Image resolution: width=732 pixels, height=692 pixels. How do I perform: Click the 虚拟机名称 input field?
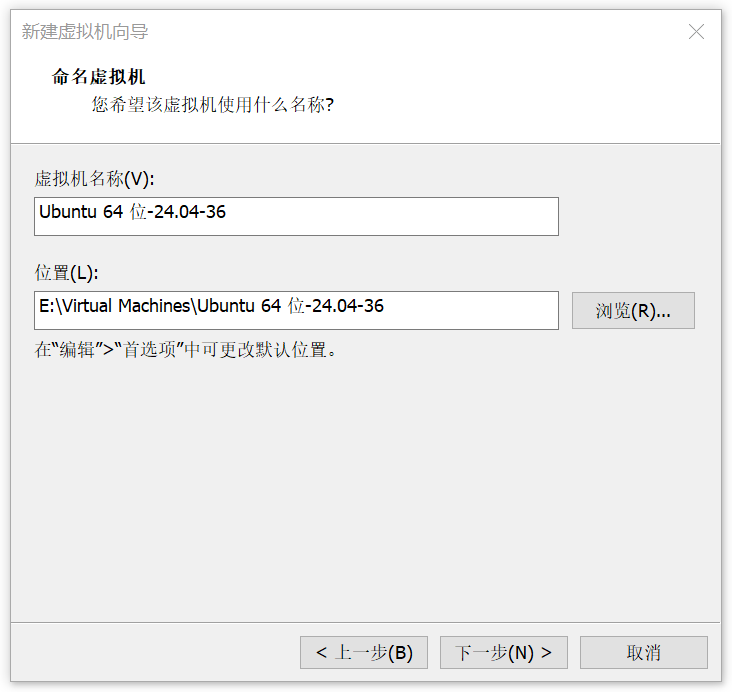296,216
